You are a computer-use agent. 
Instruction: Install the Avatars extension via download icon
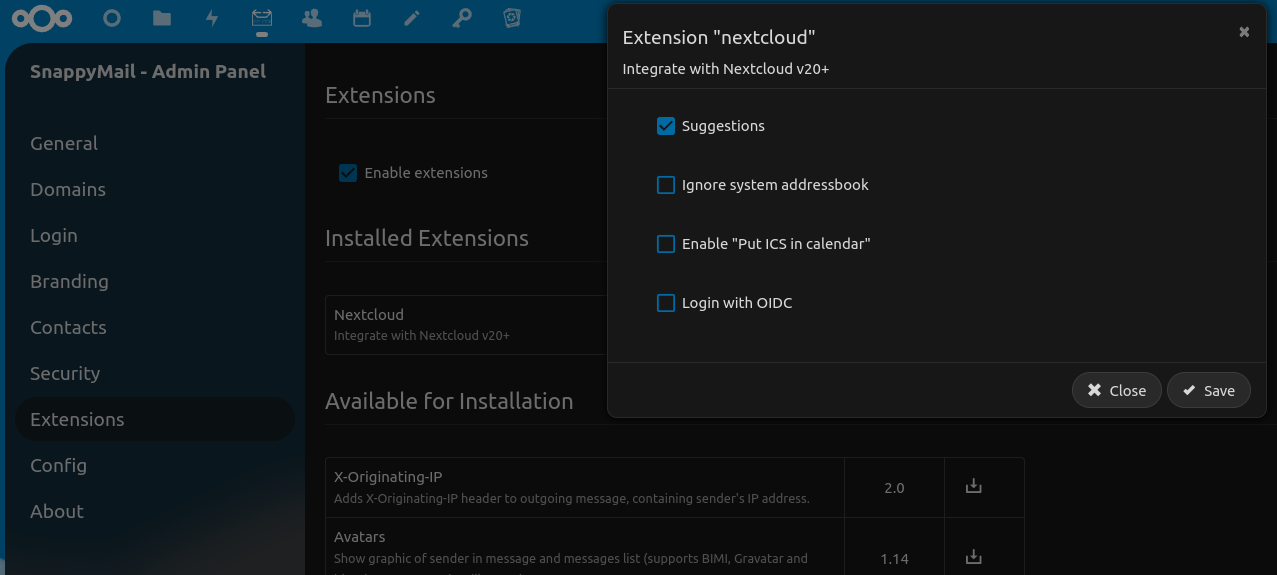974,557
